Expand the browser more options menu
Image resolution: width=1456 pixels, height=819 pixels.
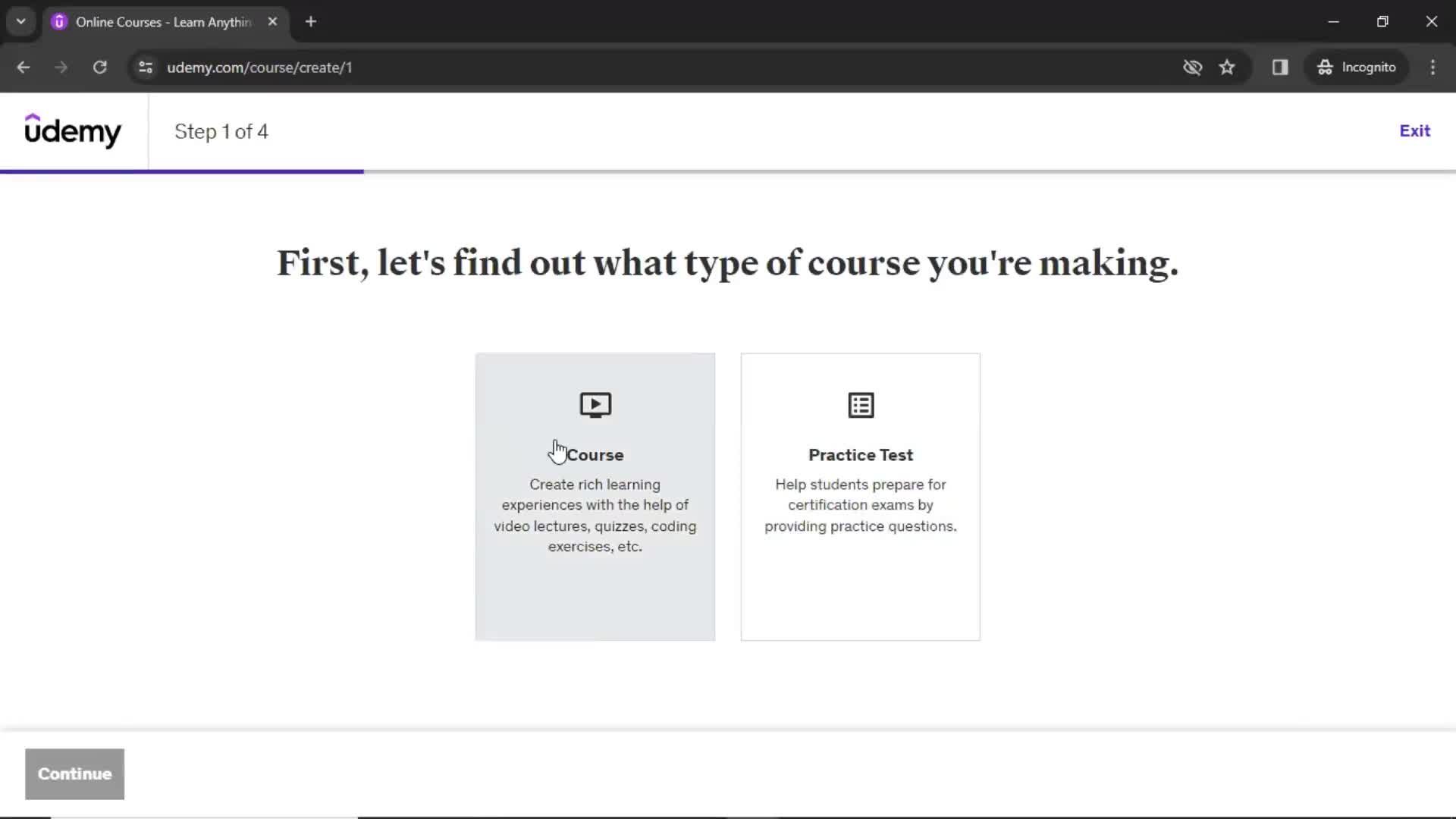click(x=1433, y=67)
